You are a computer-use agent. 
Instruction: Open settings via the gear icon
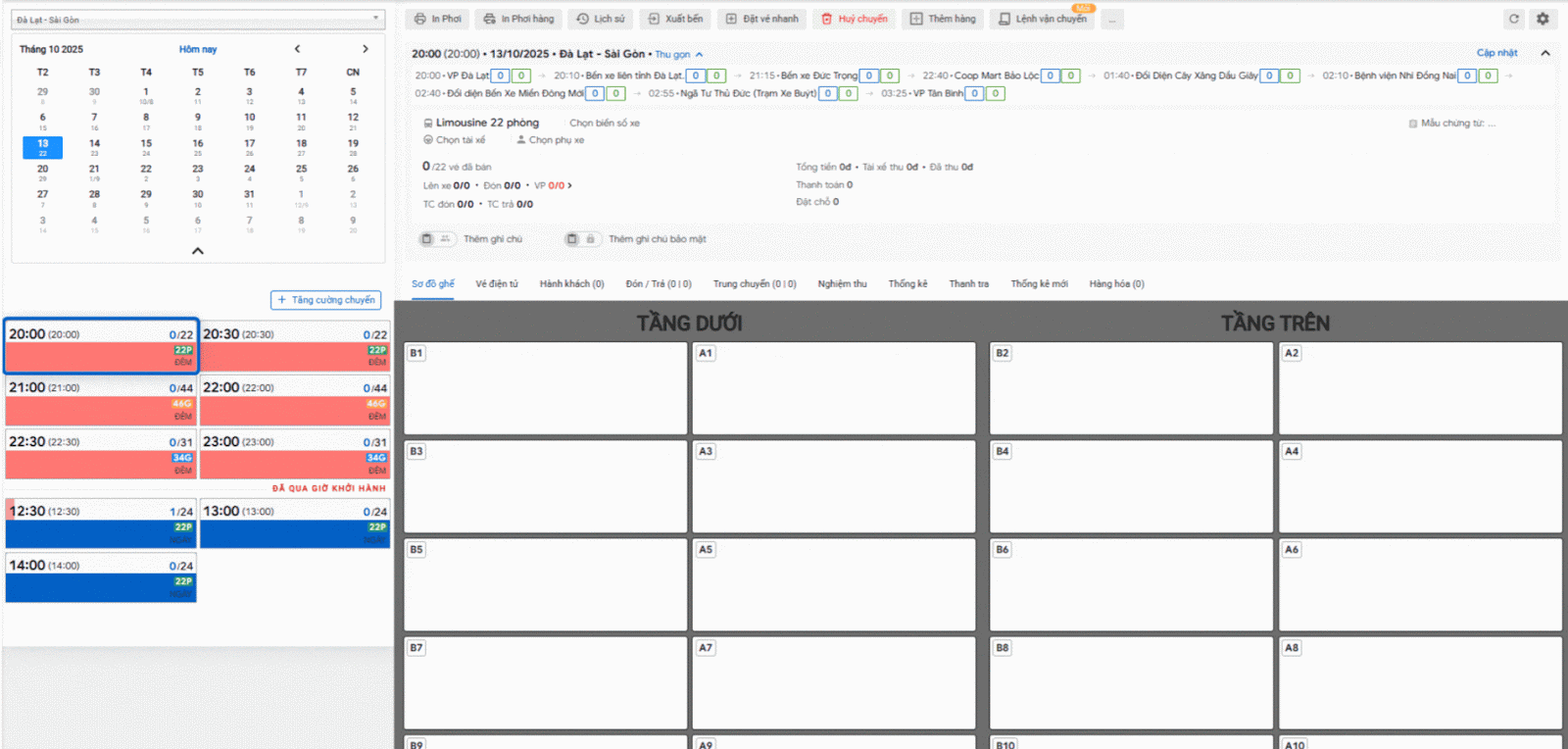(1543, 19)
